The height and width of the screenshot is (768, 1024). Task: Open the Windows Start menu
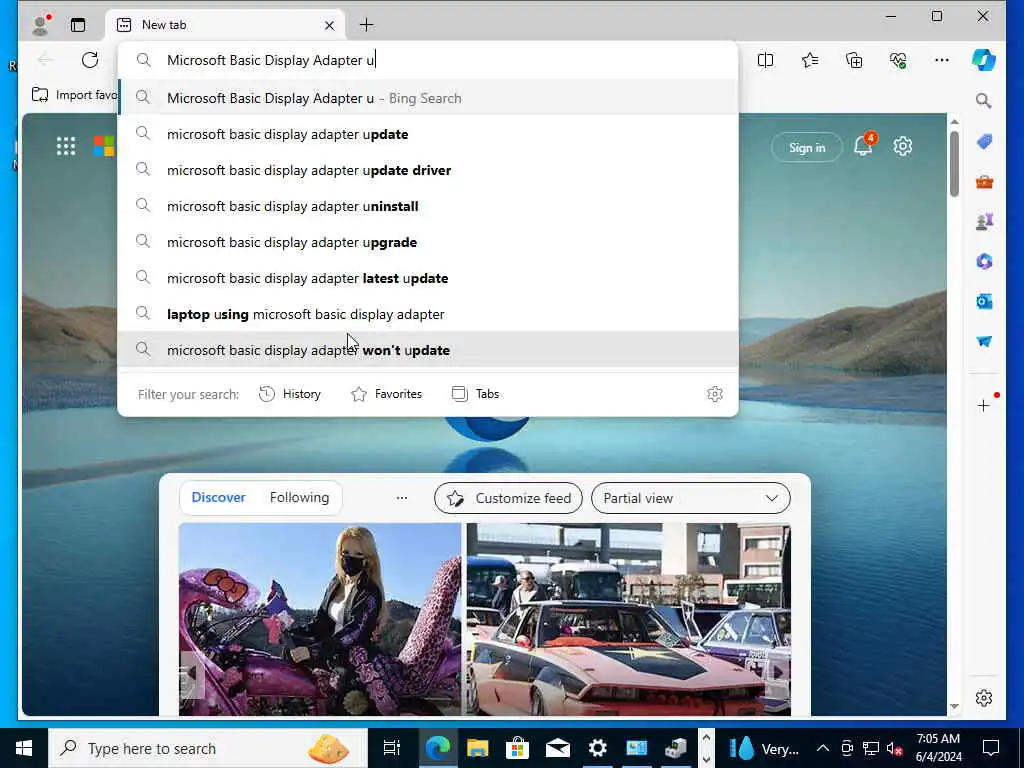pyautogui.click(x=24, y=748)
